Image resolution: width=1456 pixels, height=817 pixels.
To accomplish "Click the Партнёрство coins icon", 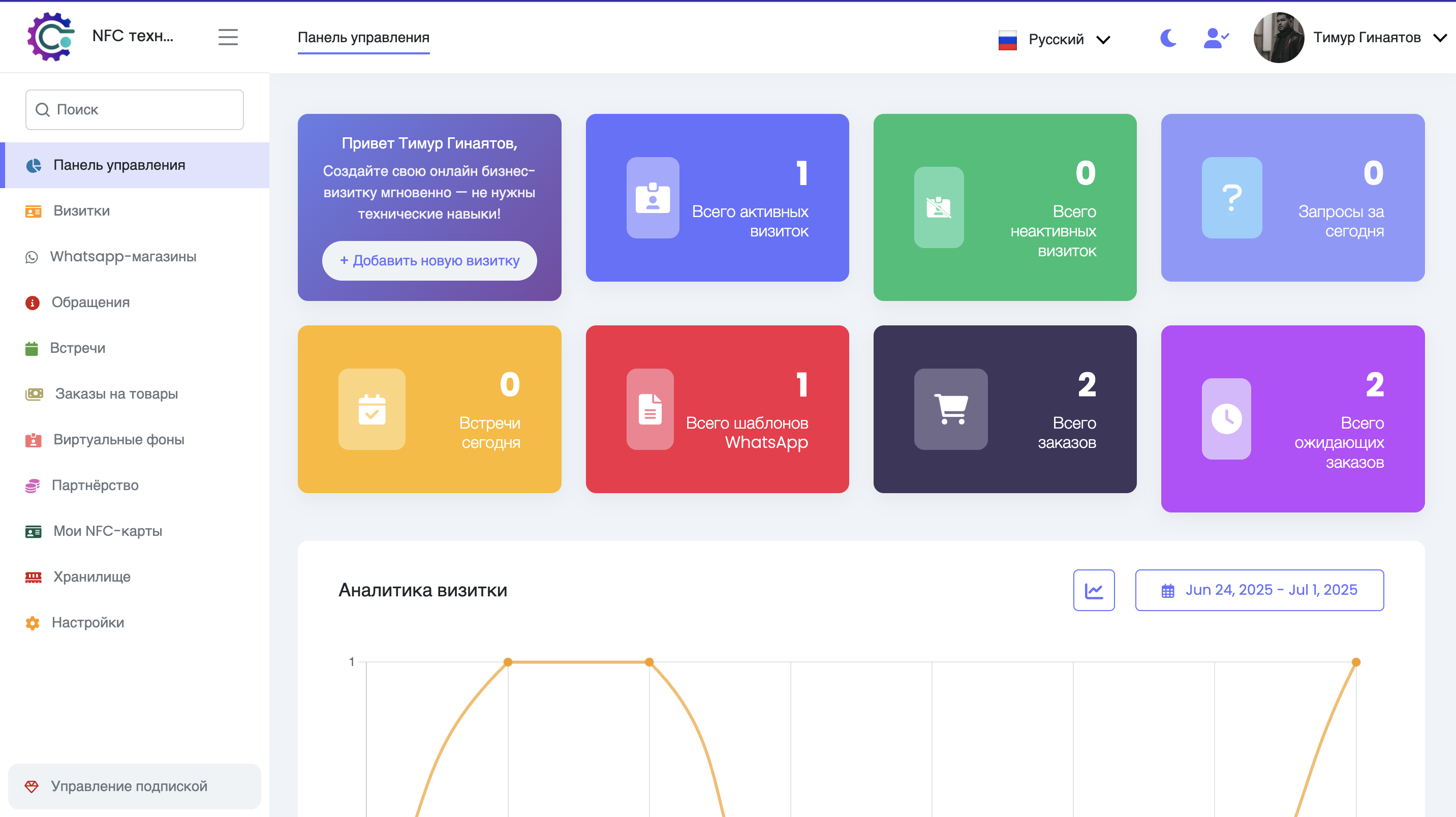I will 32,486.
